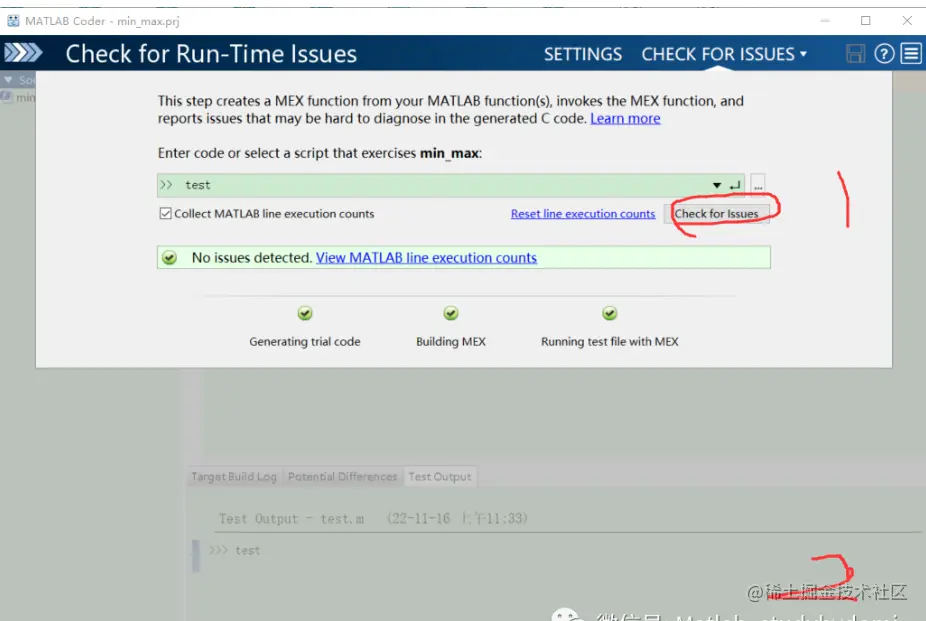Image resolution: width=926 pixels, height=621 pixels.
Task: Click the MATLAB Coder title bar app icon
Action: pyautogui.click(x=13, y=21)
